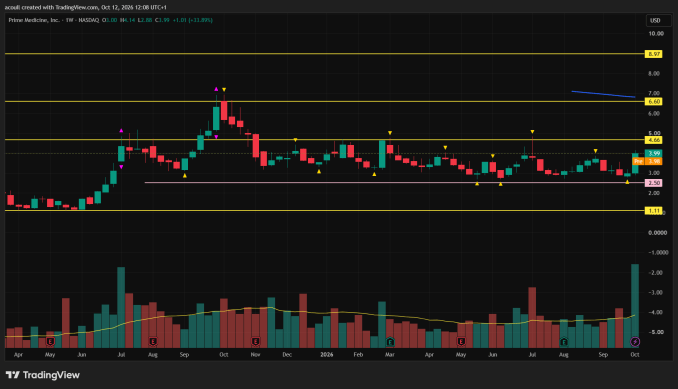
Task: Click the magenta up-triangle above the July 2025 candle
Action: tap(121, 130)
